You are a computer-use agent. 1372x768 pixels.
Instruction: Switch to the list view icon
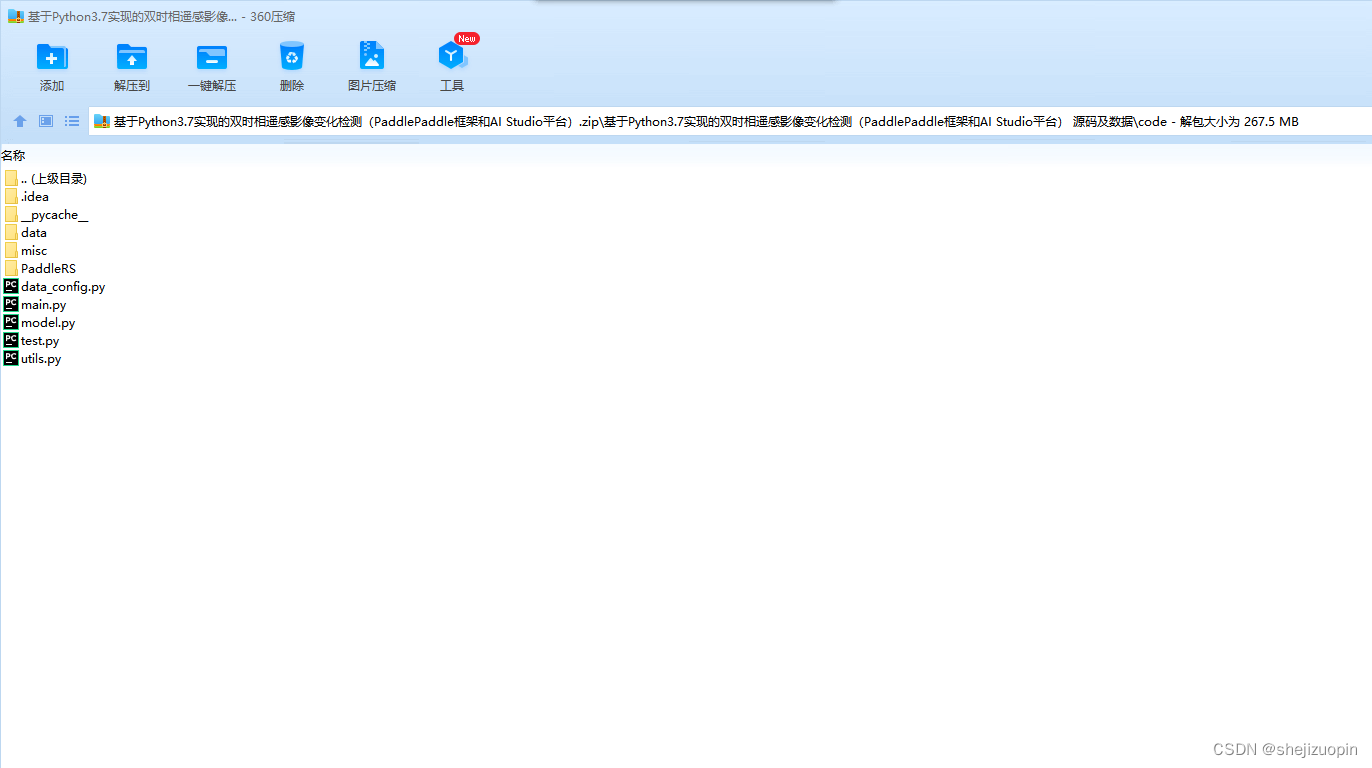(x=72, y=121)
